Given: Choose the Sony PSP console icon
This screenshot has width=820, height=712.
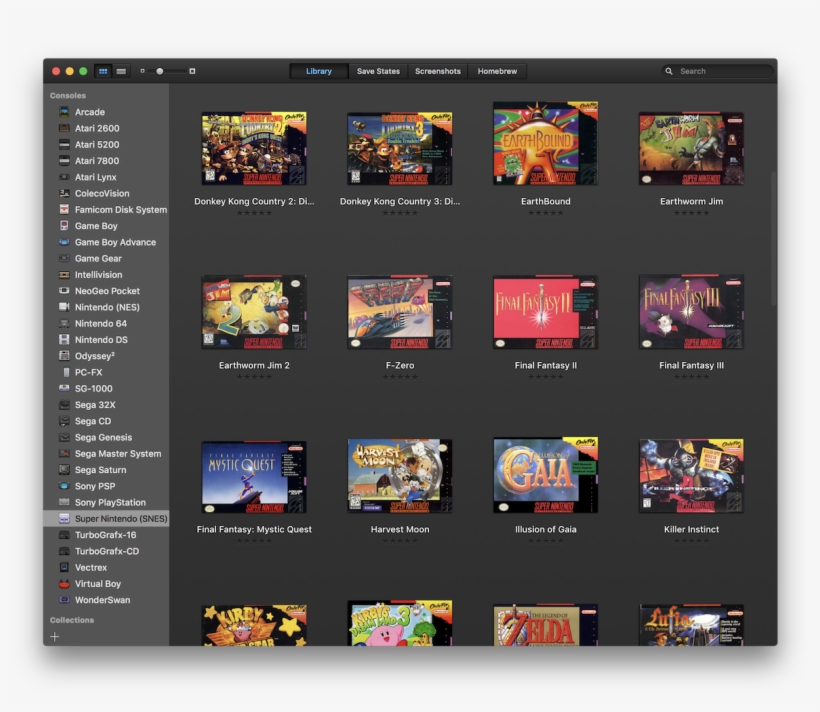Looking at the screenshot, I should (64, 486).
